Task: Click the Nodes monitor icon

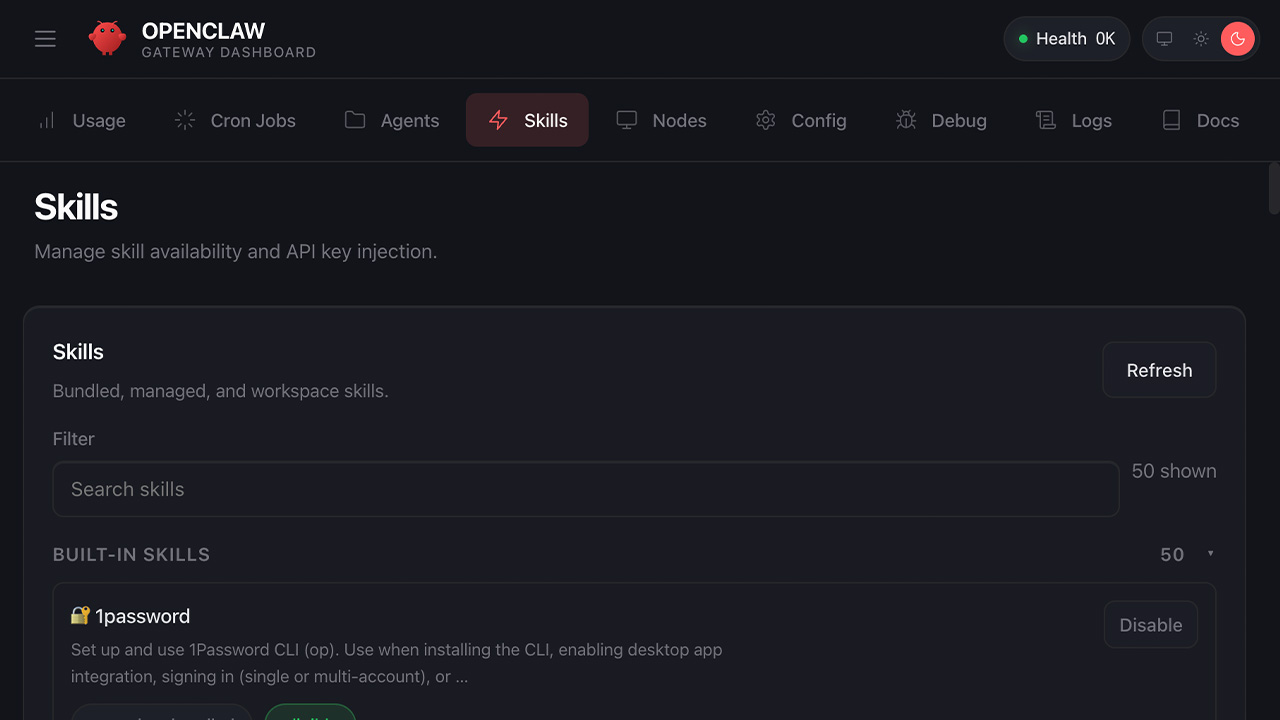Action: click(x=627, y=121)
